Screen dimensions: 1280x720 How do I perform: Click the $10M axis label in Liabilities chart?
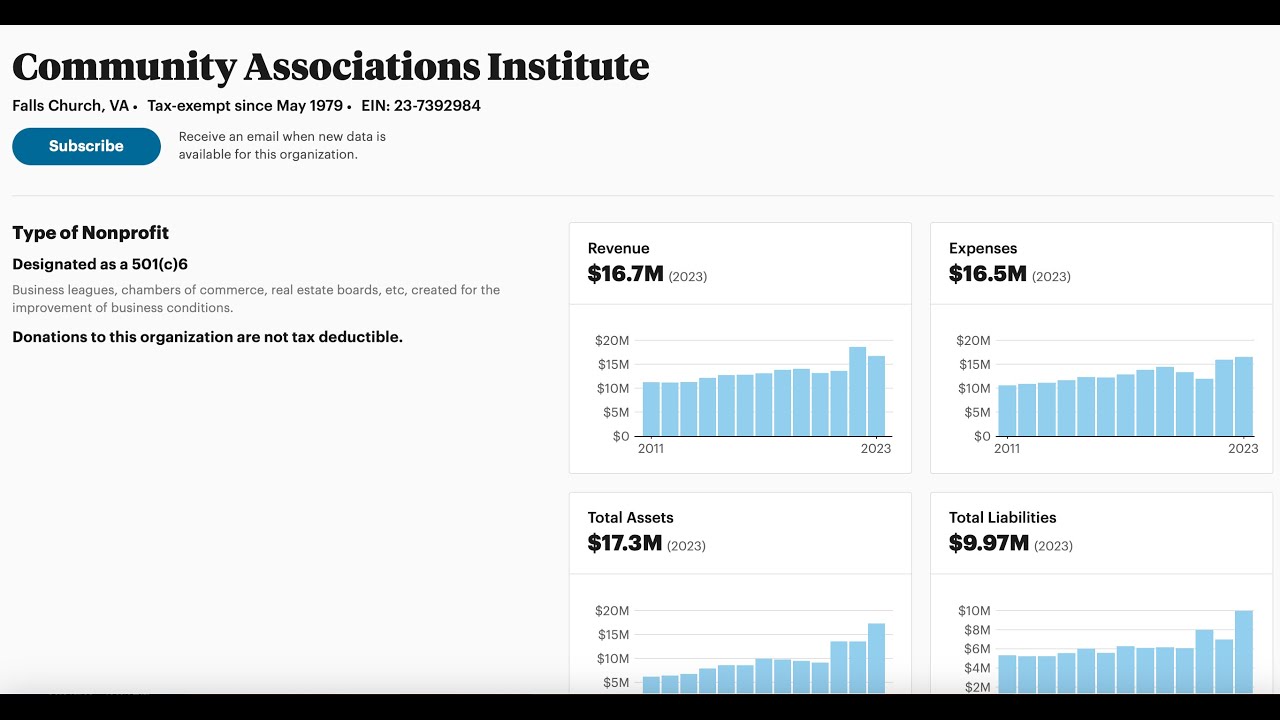[x=974, y=611]
